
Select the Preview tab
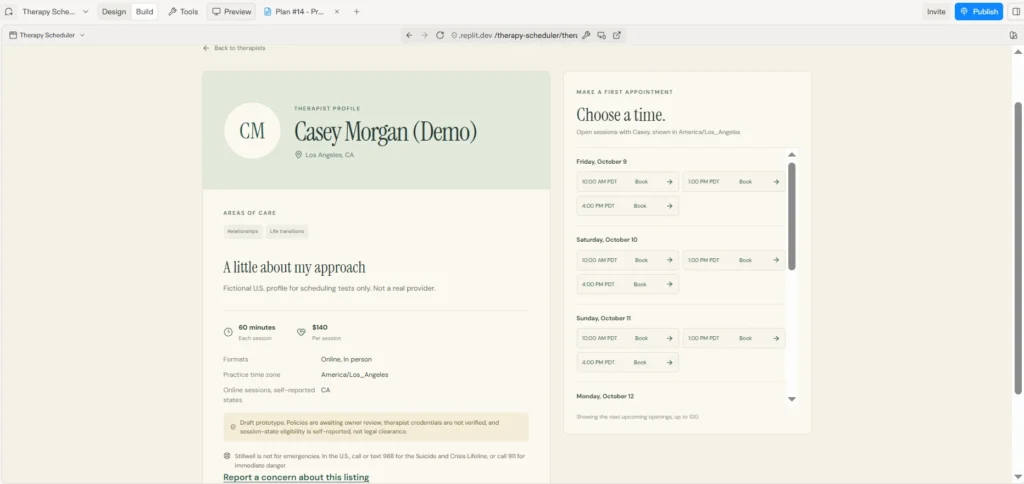pyautogui.click(x=232, y=12)
